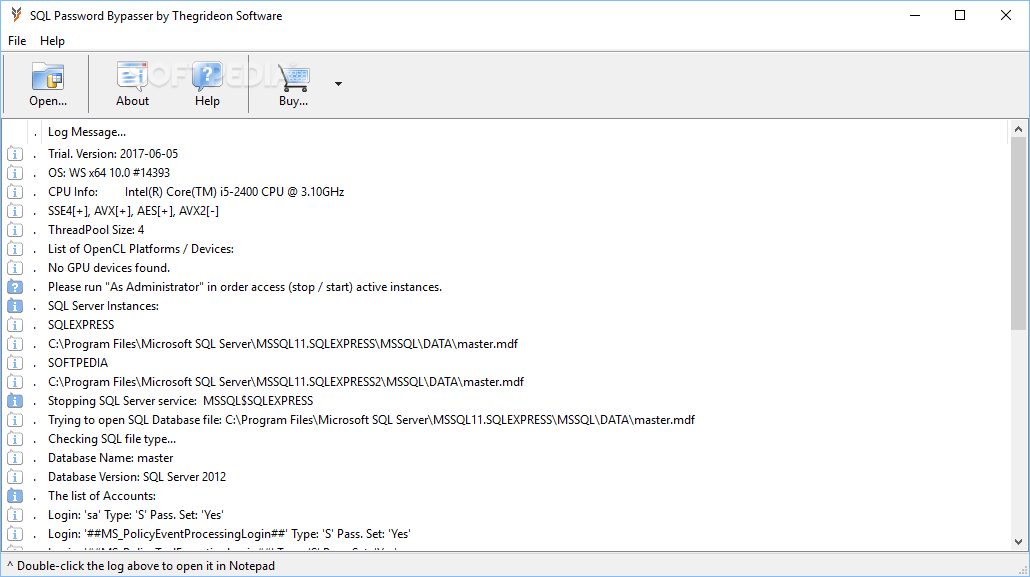Click info icon beside Trying to open SQL Database
The height and width of the screenshot is (577, 1030).
pyautogui.click(x=14, y=421)
